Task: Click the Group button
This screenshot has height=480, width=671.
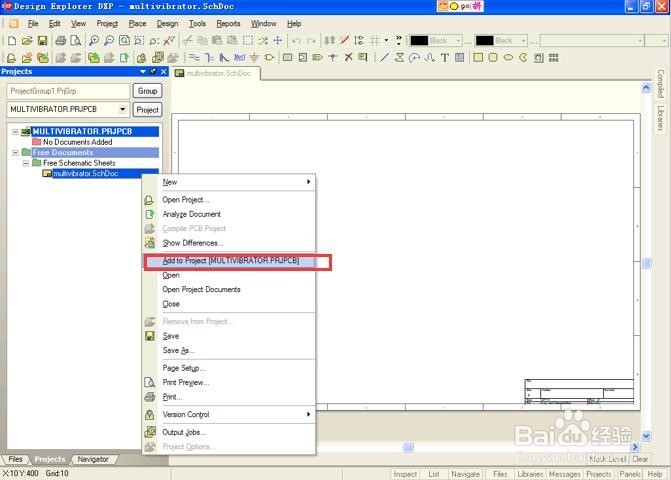Action: coord(147,91)
